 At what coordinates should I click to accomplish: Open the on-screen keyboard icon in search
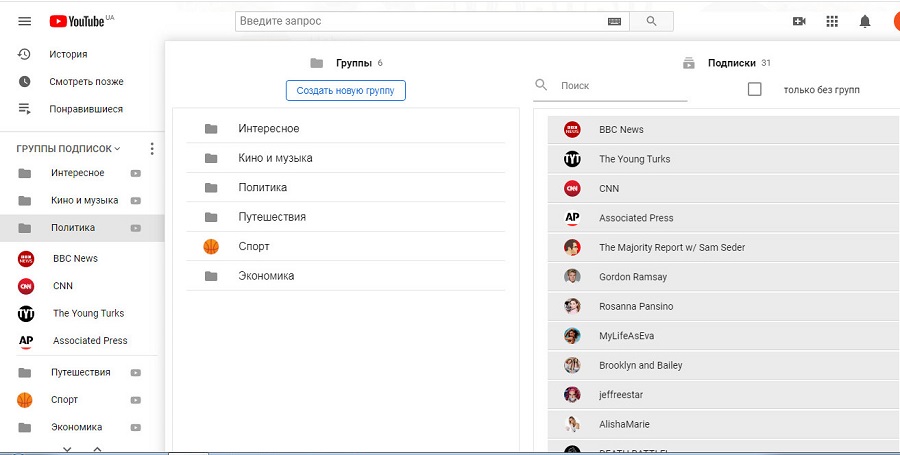pos(614,21)
